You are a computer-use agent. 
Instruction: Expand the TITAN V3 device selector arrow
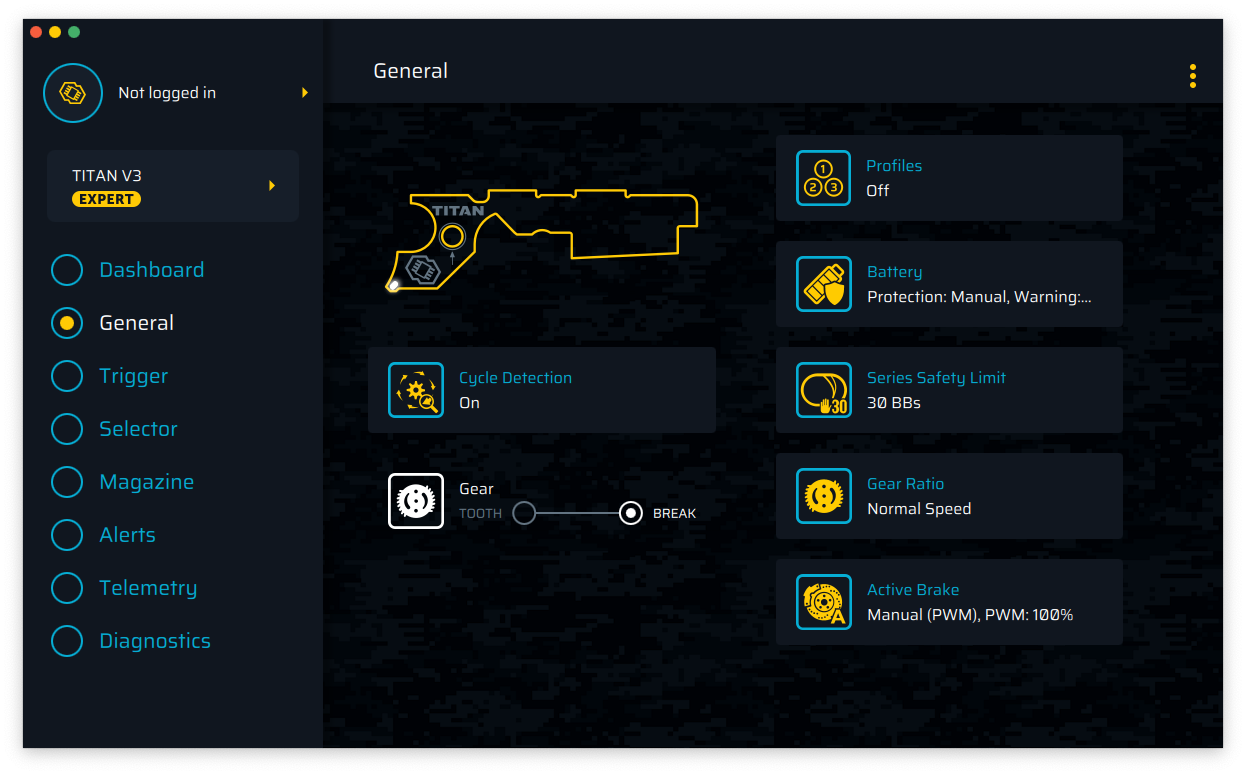pos(272,186)
